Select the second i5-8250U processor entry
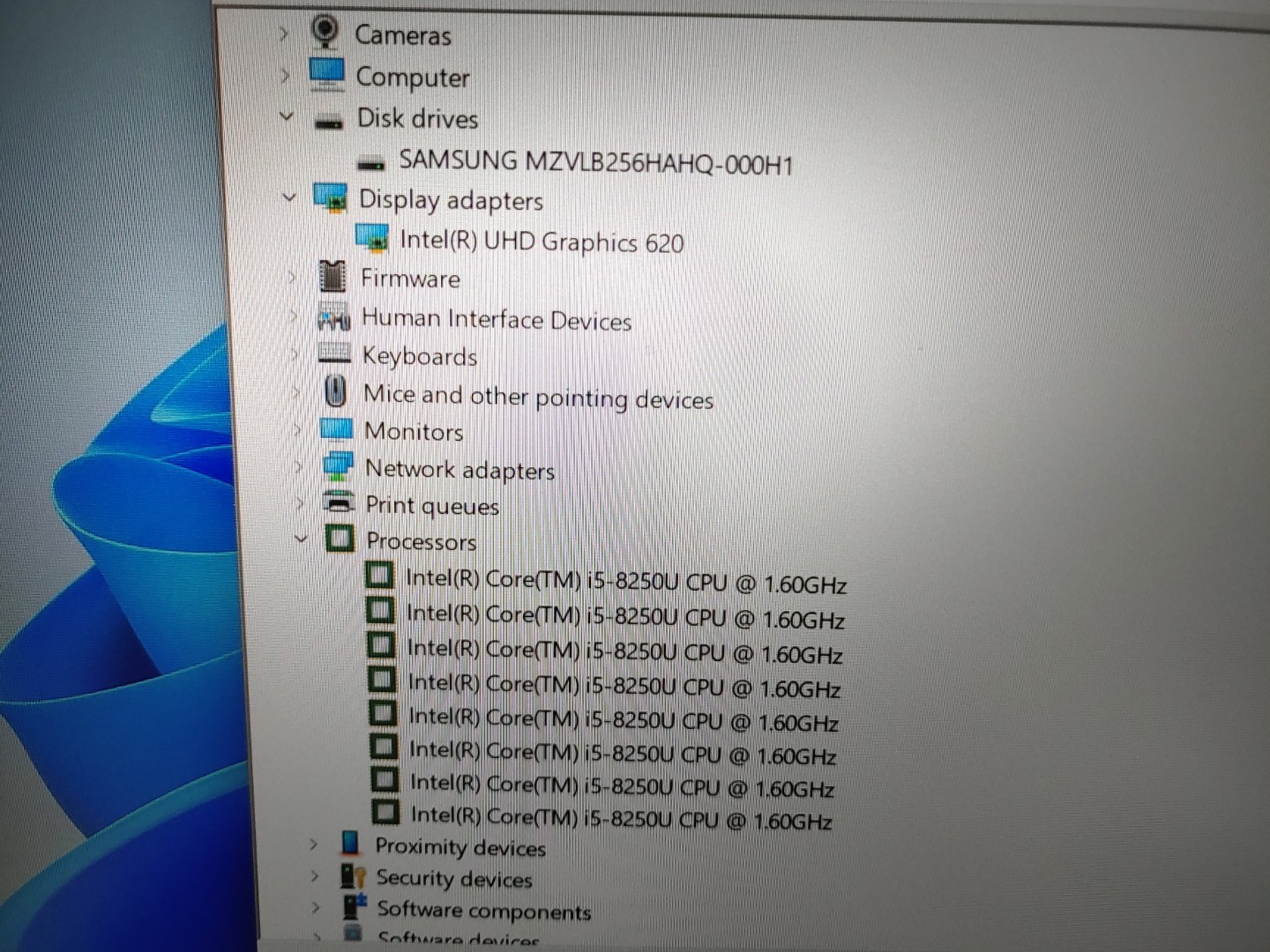This screenshot has height=952, width=1270. [x=625, y=616]
